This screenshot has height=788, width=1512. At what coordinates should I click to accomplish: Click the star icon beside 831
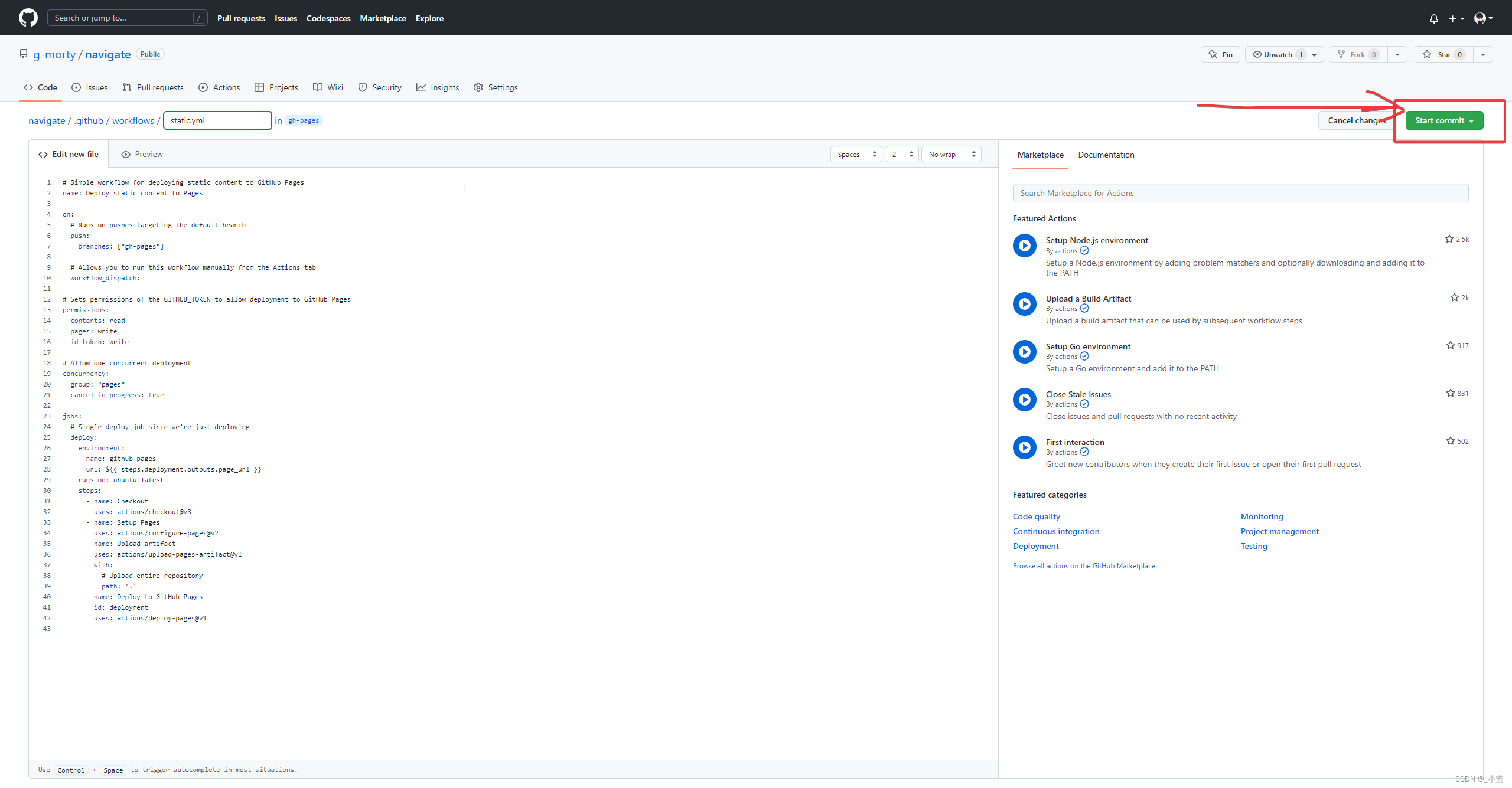click(x=1450, y=393)
